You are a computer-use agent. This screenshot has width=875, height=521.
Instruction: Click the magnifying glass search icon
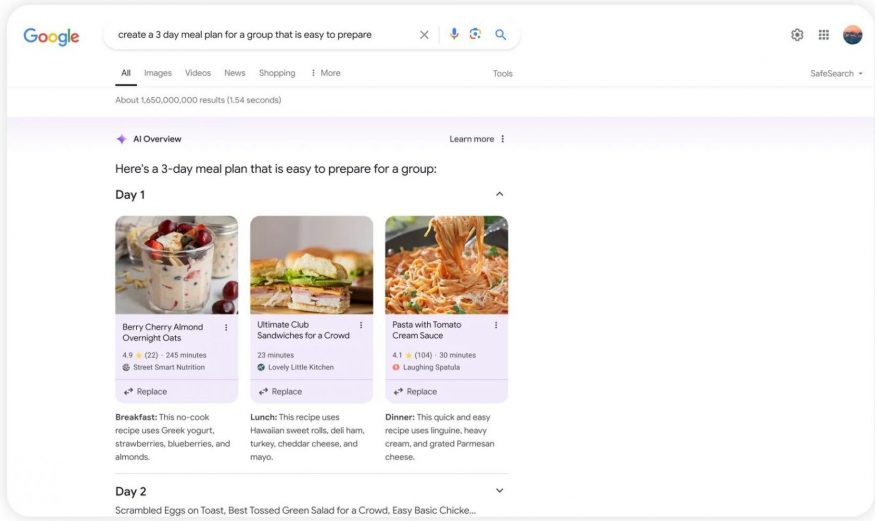(500, 34)
